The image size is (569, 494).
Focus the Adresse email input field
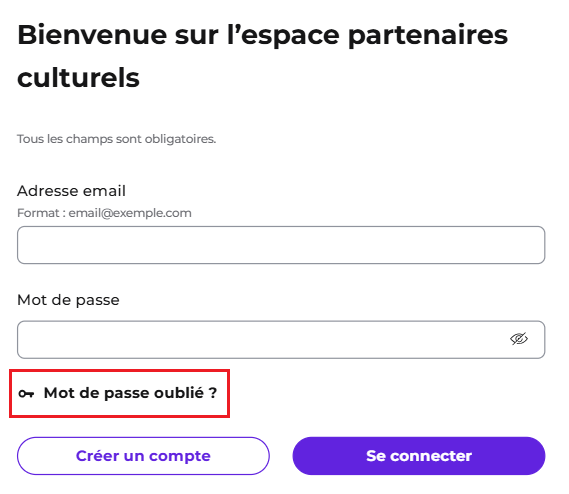click(x=281, y=245)
